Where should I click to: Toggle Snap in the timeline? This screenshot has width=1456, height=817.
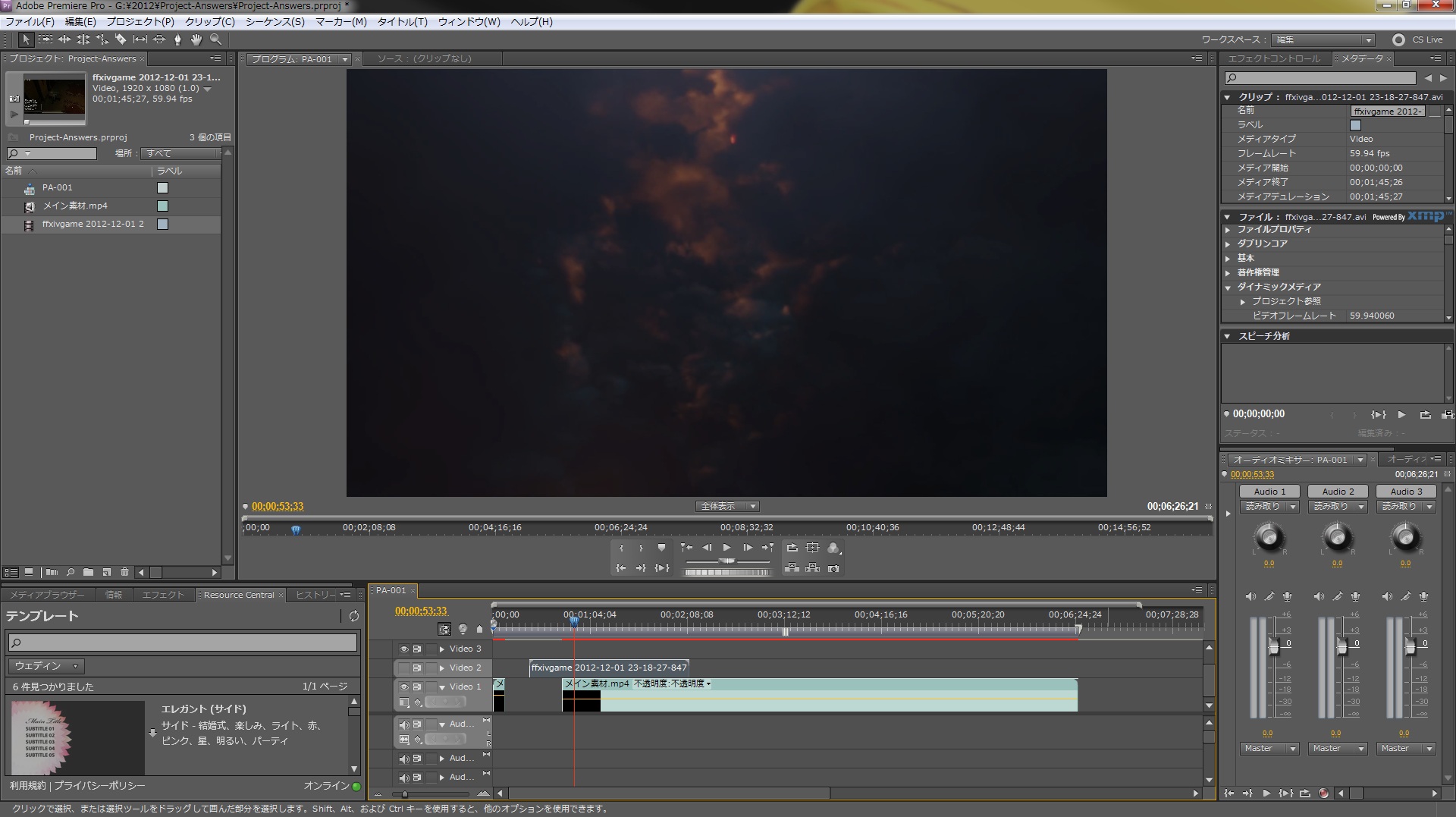(444, 629)
